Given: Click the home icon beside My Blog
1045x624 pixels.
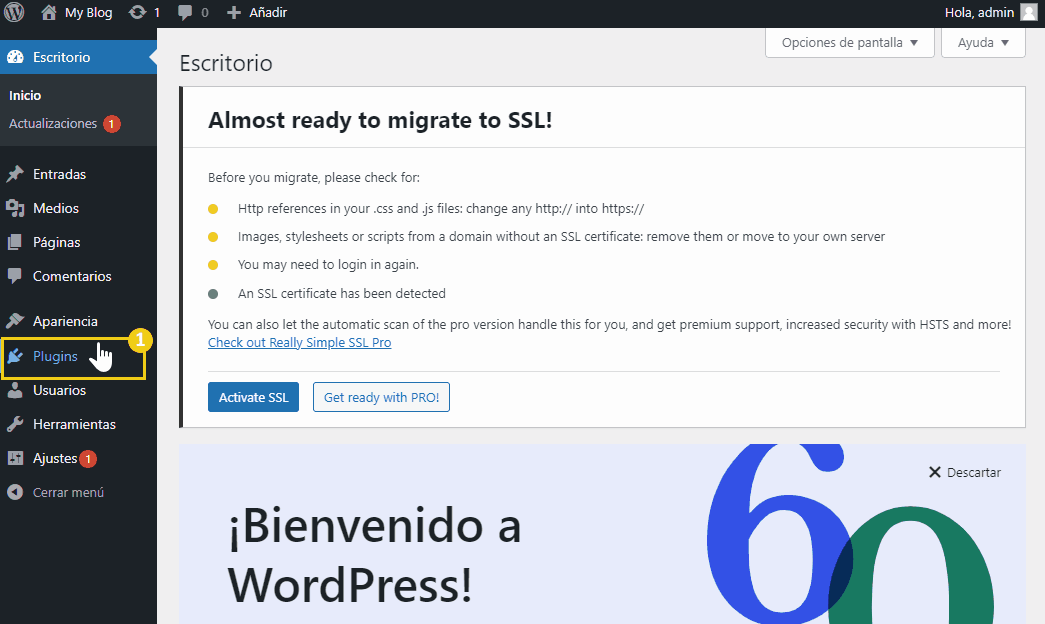Looking at the screenshot, I should click(49, 12).
